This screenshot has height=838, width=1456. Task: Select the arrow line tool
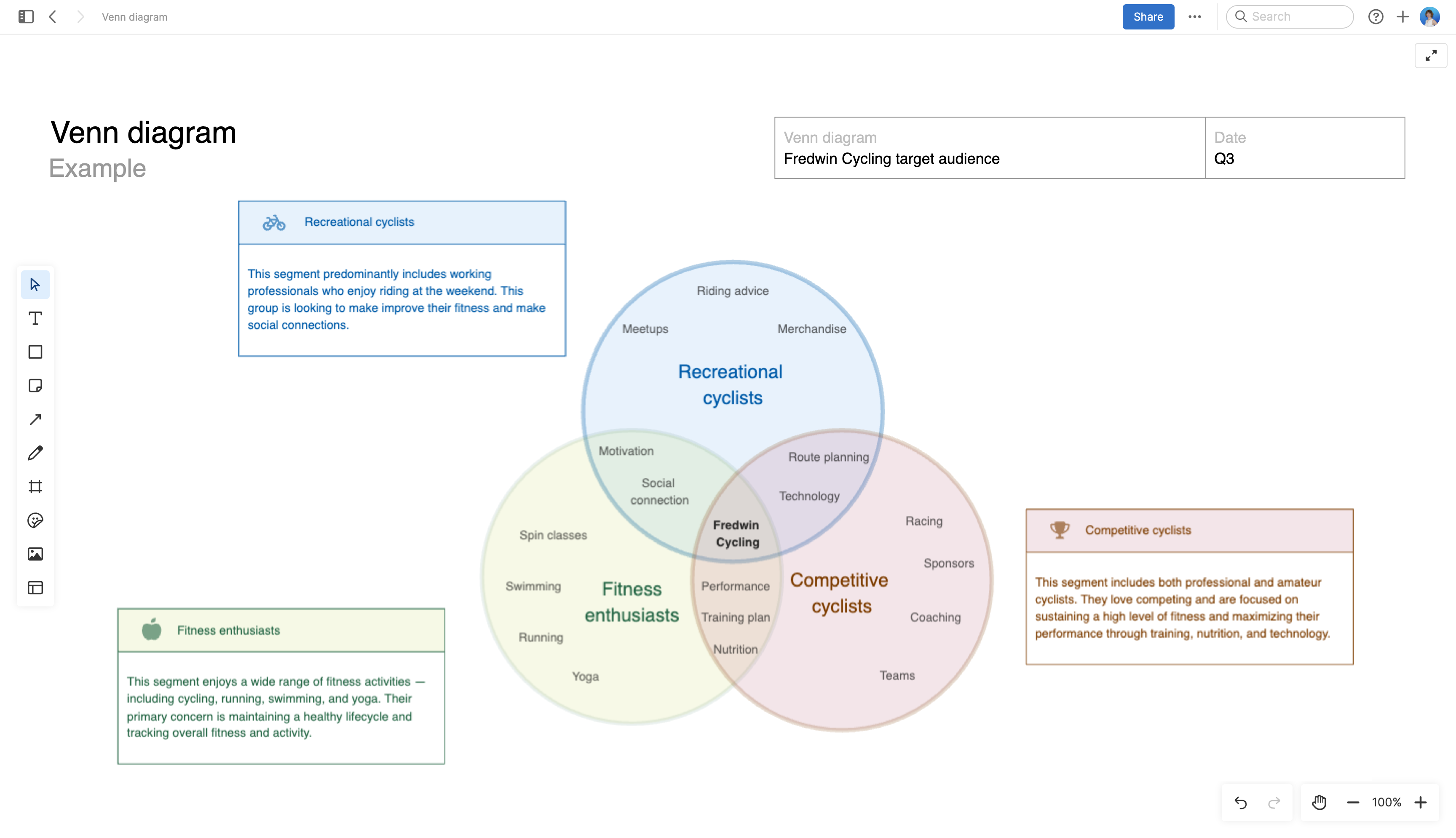point(35,419)
